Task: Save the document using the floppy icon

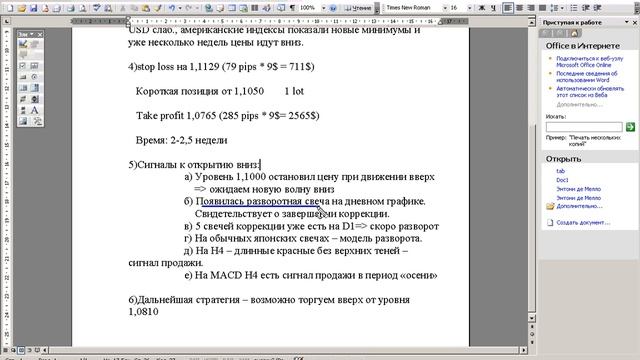Action: click(x=33, y=8)
